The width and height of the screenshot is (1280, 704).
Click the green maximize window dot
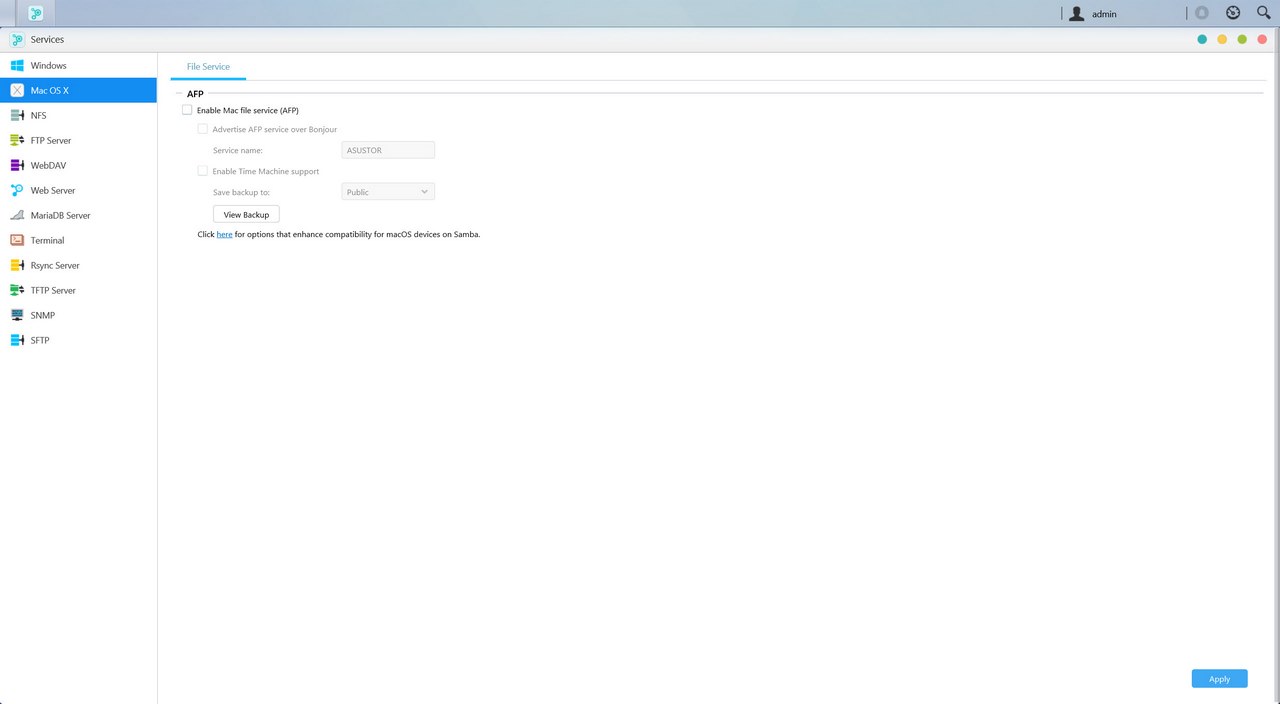coord(1242,40)
